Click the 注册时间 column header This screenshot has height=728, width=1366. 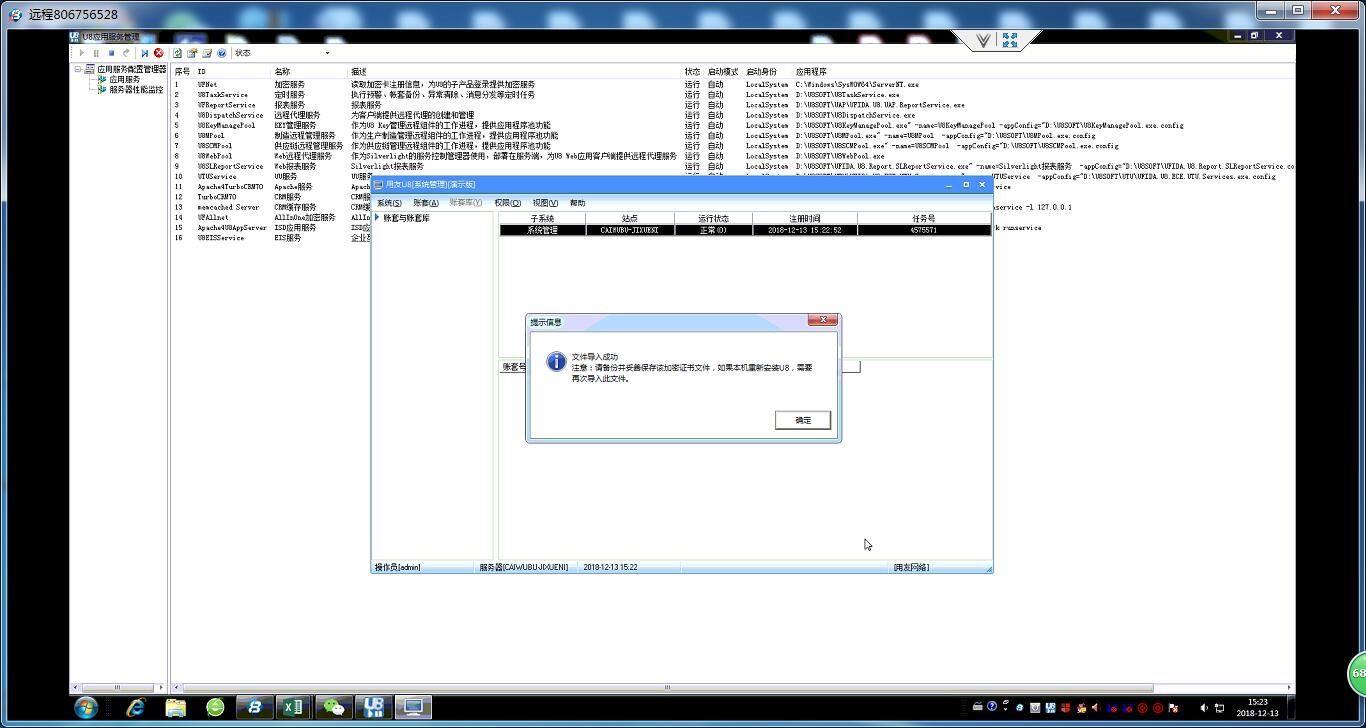pyautogui.click(x=804, y=218)
